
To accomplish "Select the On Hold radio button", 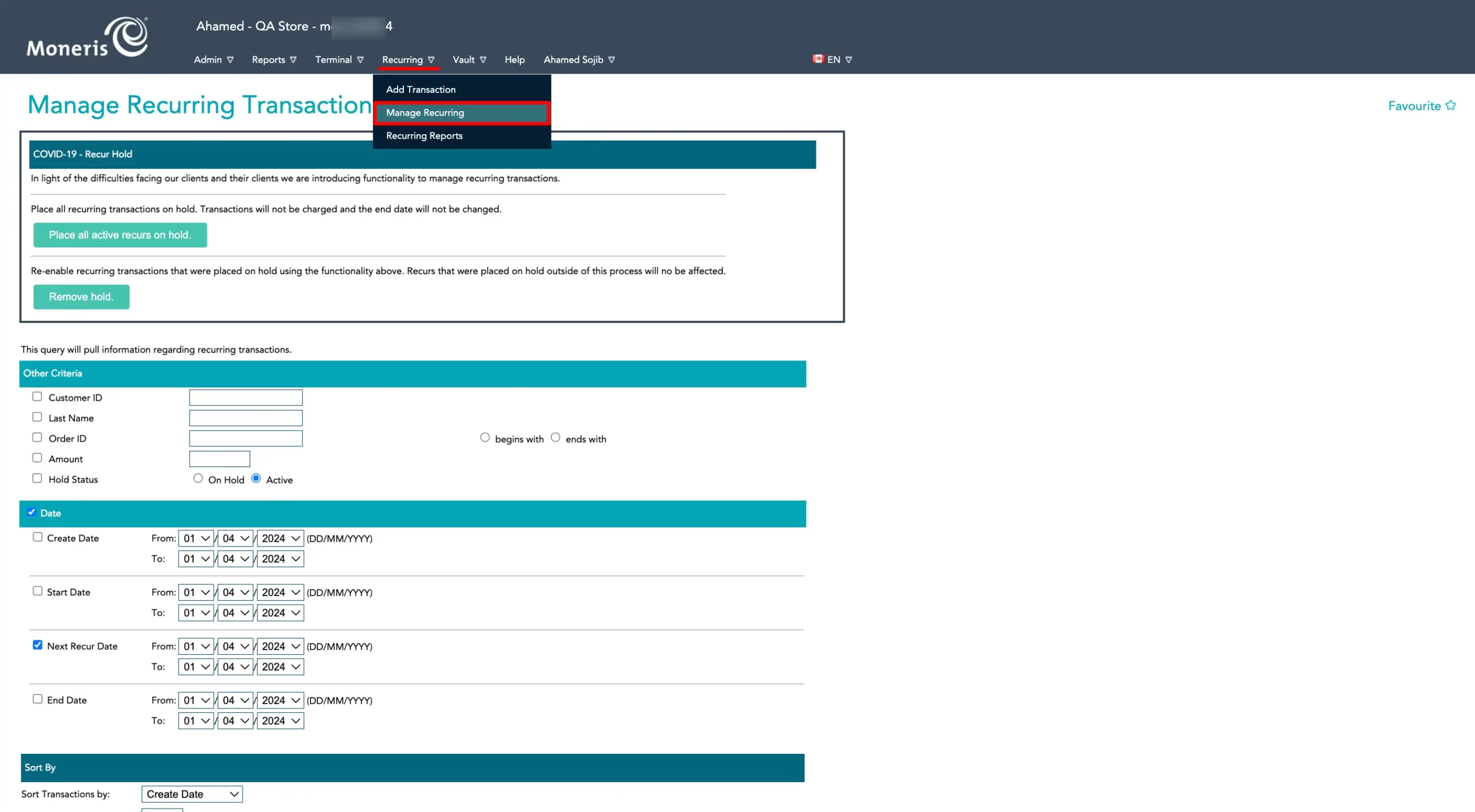I will pyautogui.click(x=198, y=478).
